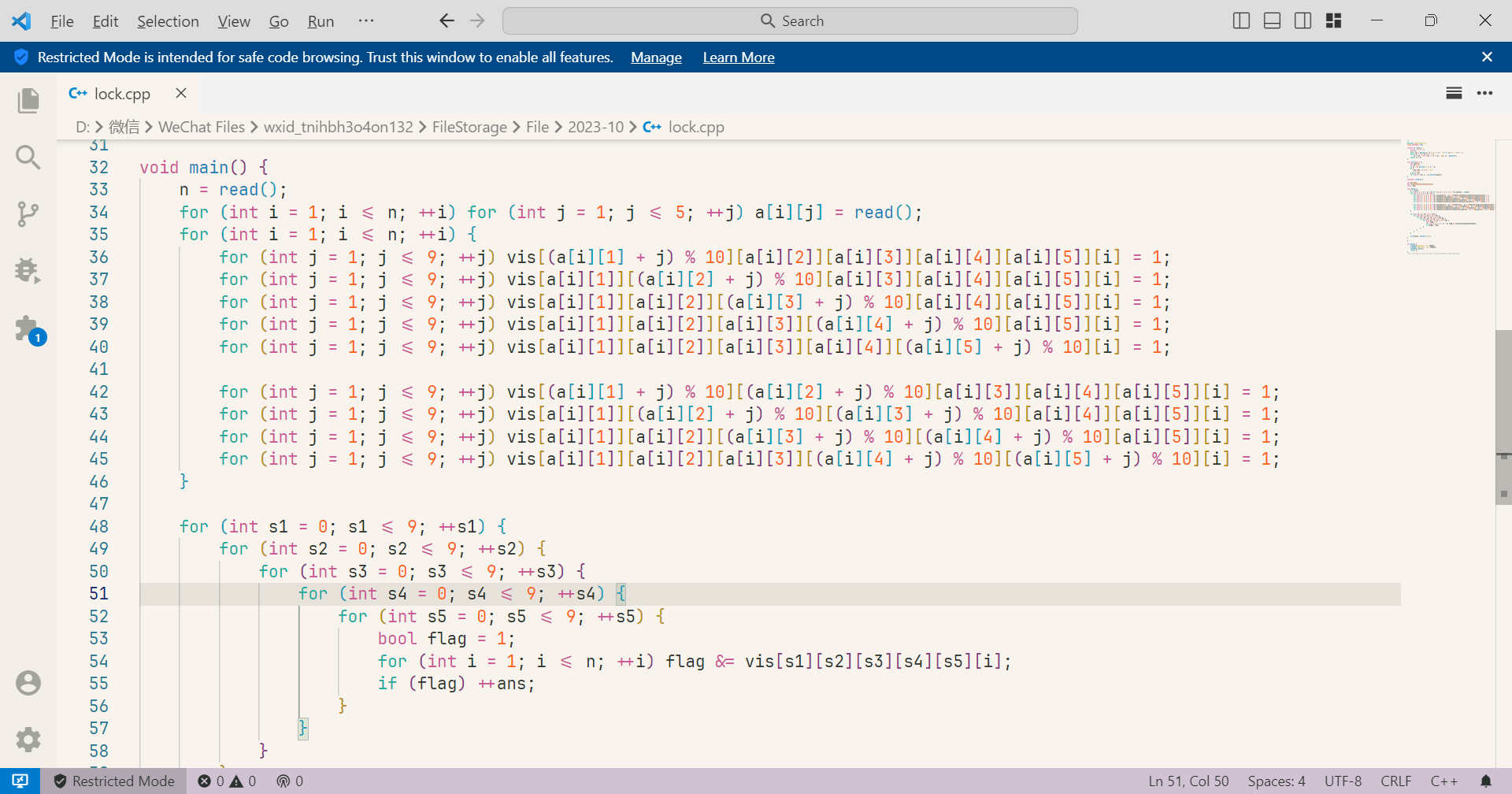
Task: Expand the lock.cpp breadcrumb segment
Action: [x=684, y=127]
